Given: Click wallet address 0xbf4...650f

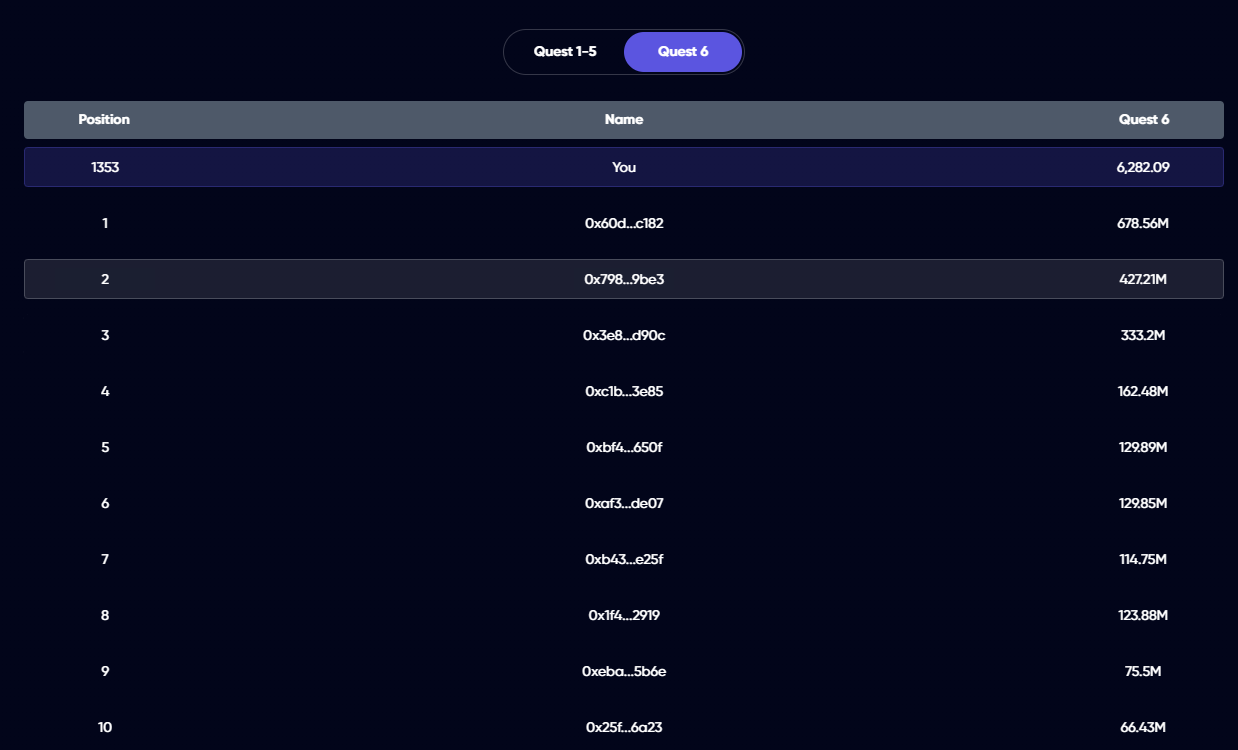Looking at the screenshot, I should pyautogui.click(x=624, y=448).
